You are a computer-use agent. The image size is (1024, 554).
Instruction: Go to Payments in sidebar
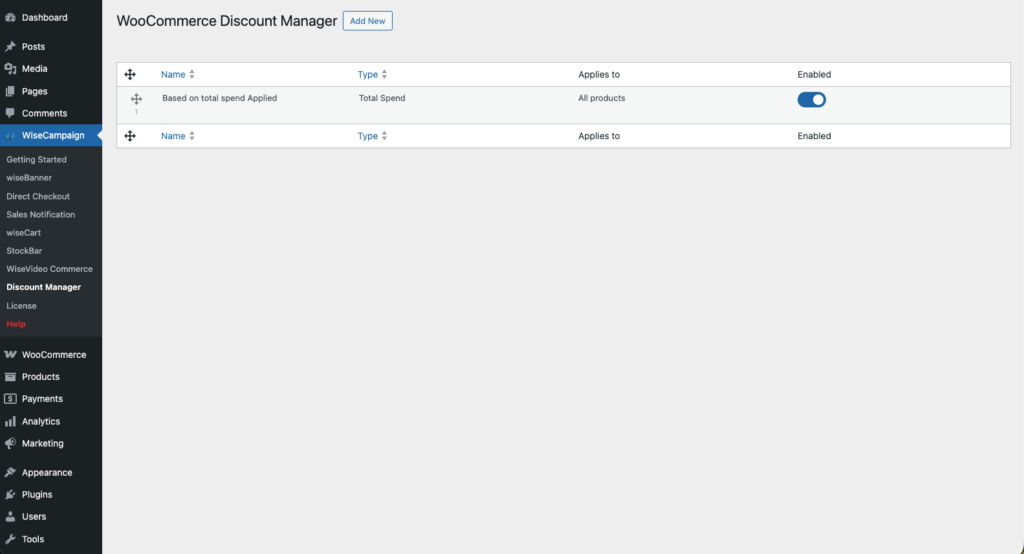tap(42, 399)
